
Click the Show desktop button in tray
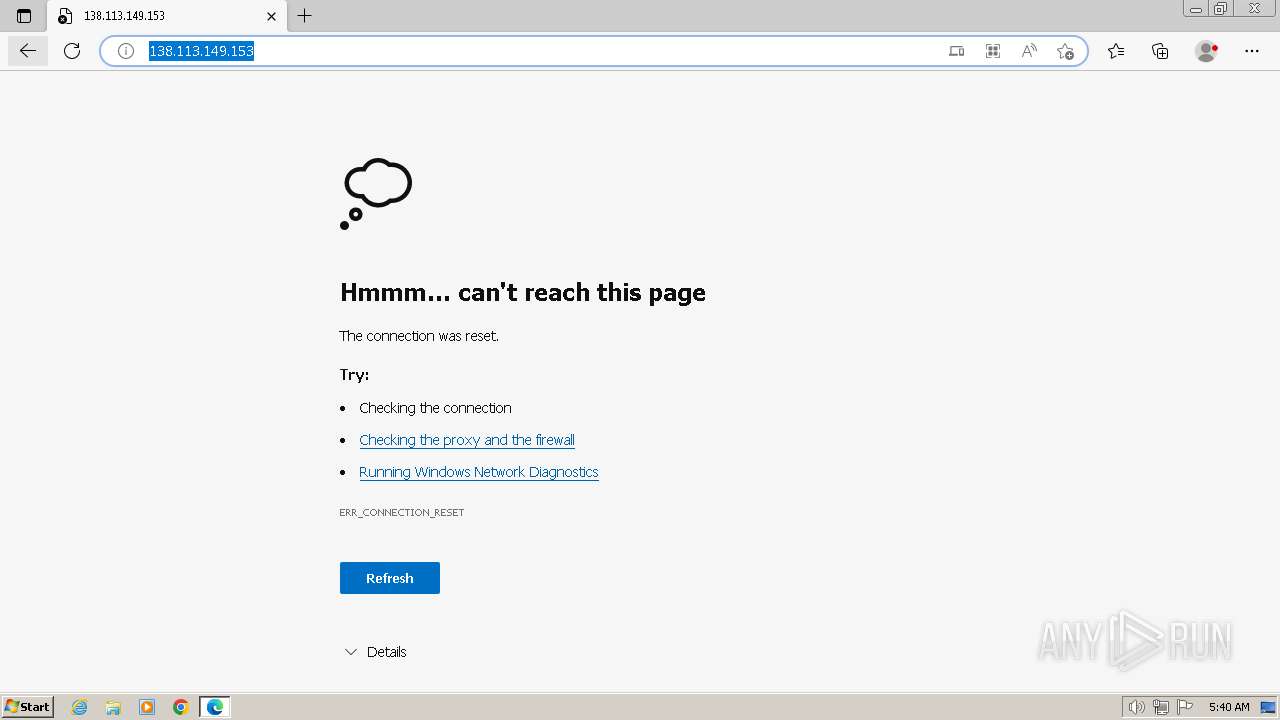(x=1268, y=707)
